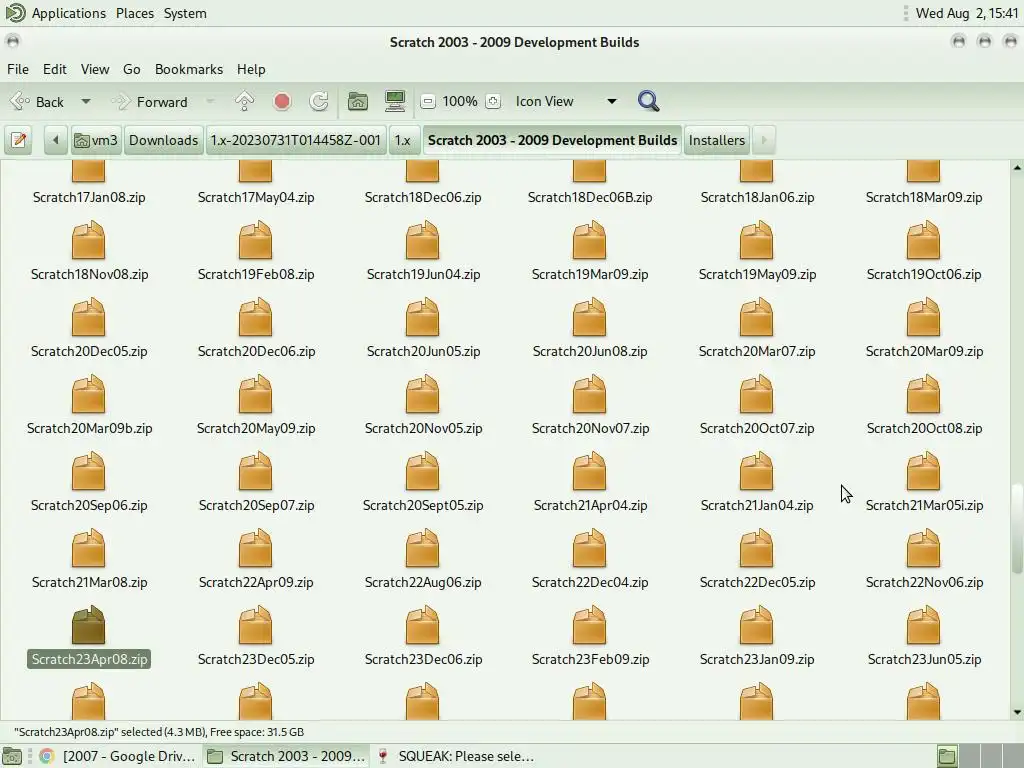Image resolution: width=1024 pixels, height=768 pixels.
Task: Click the clock showing Wed Aug 2, 15:41
Action: tap(967, 13)
